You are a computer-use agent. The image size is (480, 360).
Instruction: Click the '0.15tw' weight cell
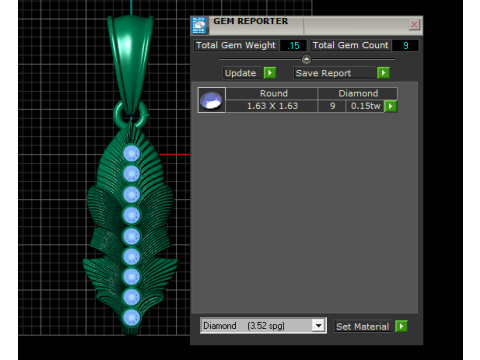pyautogui.click(x=365, y=106)
